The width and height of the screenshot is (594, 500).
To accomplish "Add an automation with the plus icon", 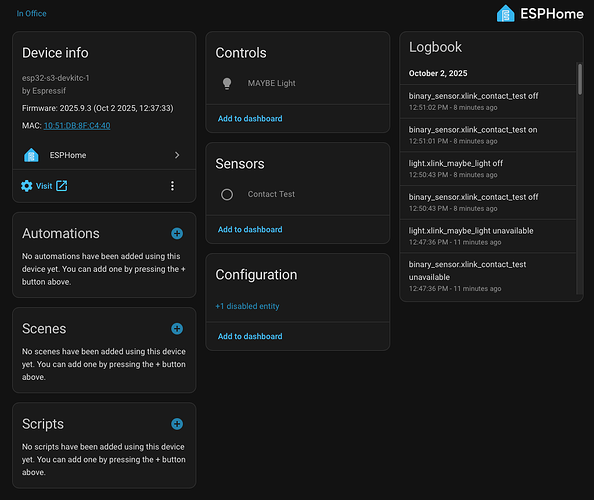I will pyautogui.click(x=177, y=233).
